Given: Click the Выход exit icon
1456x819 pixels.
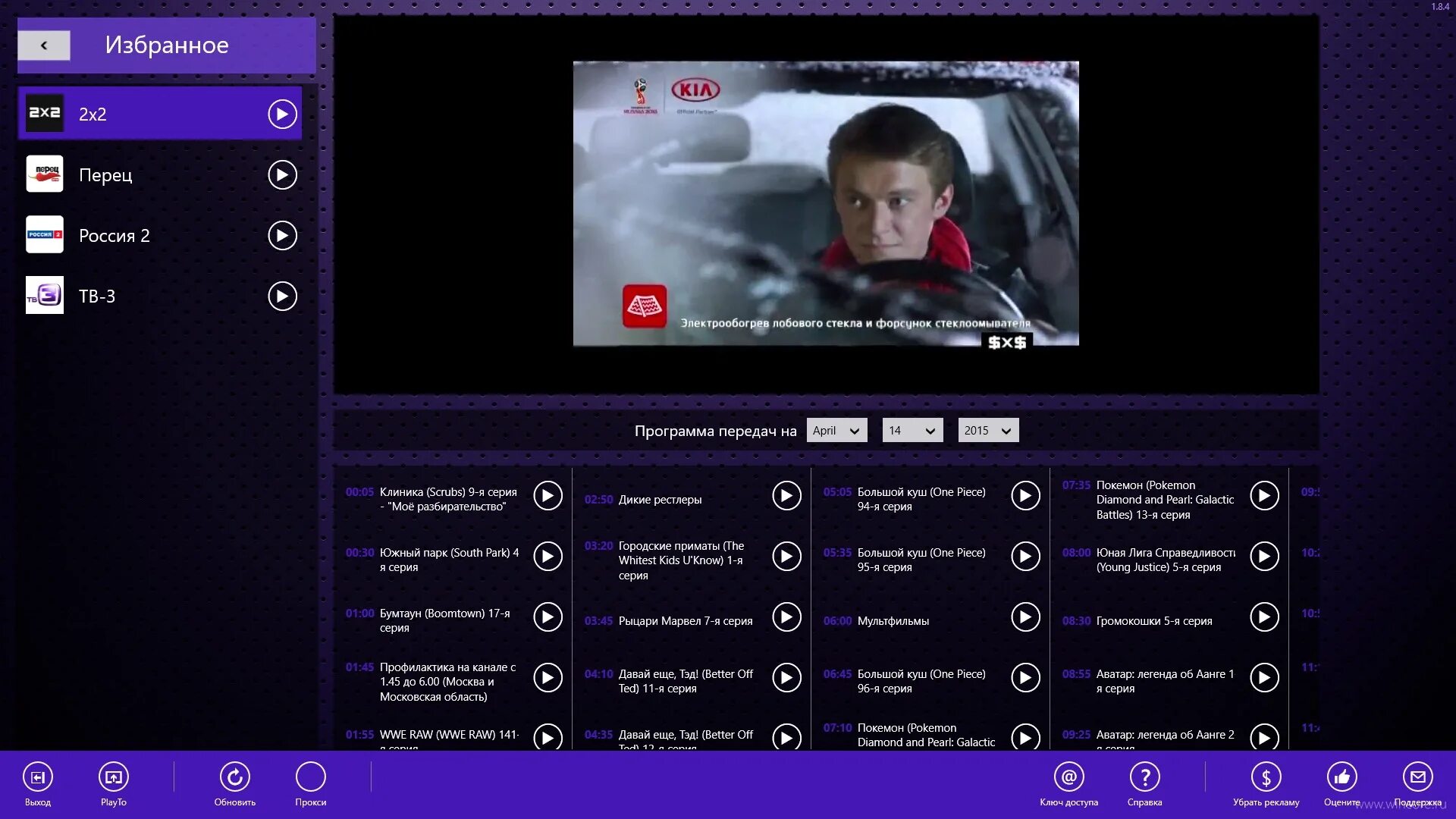Looking at the screenshot, I should point(38,777).
